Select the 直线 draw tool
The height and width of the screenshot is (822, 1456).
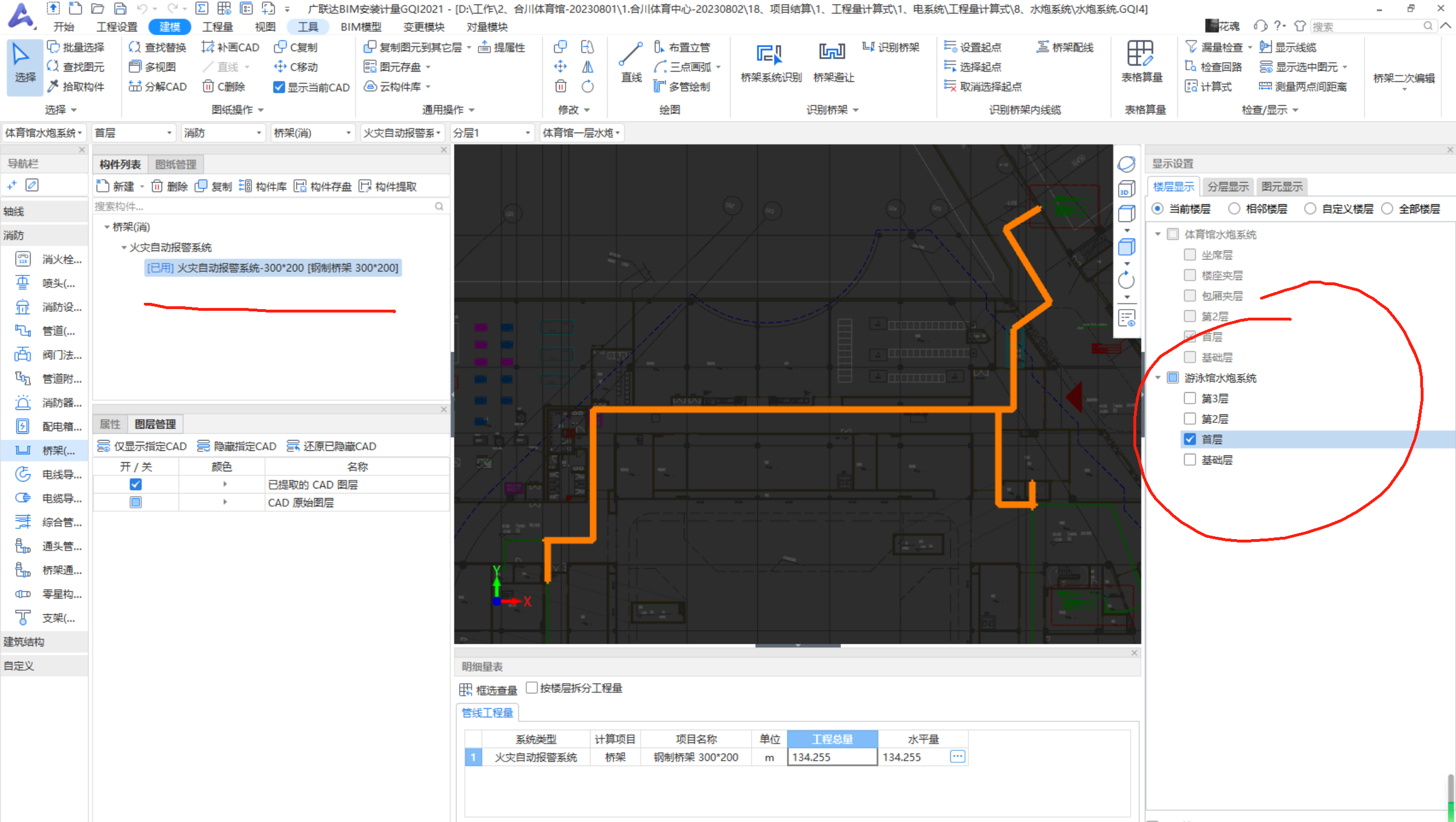pyautogui.click(x=630, y=64)
